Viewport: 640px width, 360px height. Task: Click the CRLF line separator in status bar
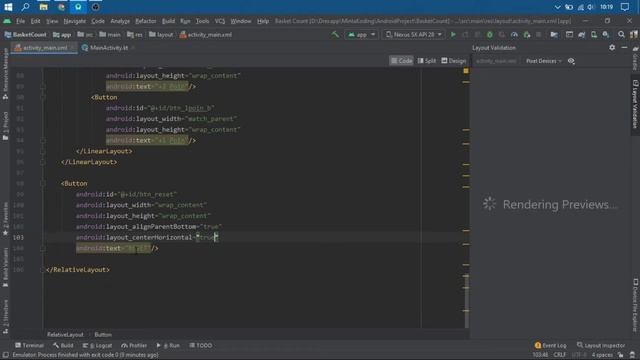[560, 355]
